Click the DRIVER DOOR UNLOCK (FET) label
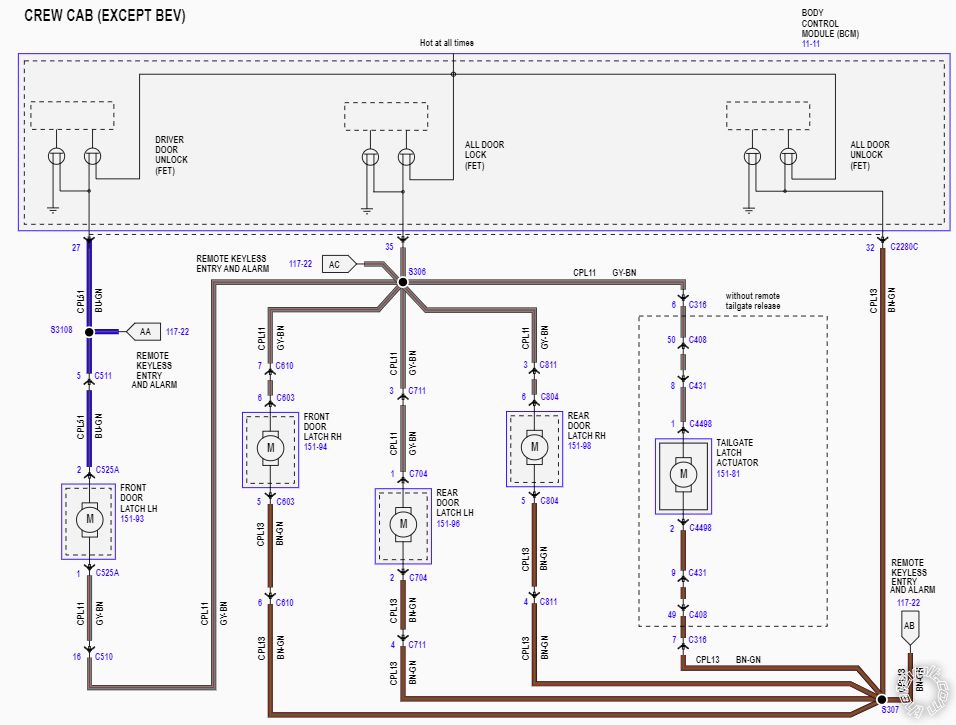The width and height of the screenshot is (956, 725). [171, 155]
